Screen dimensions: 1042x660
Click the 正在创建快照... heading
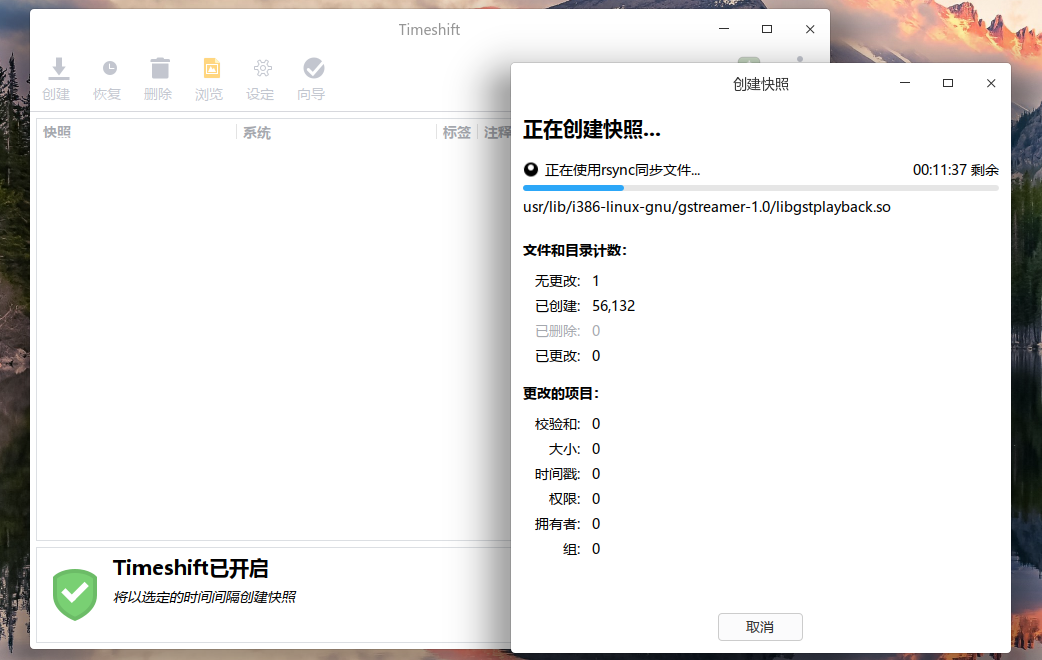[x=591, y=130]
